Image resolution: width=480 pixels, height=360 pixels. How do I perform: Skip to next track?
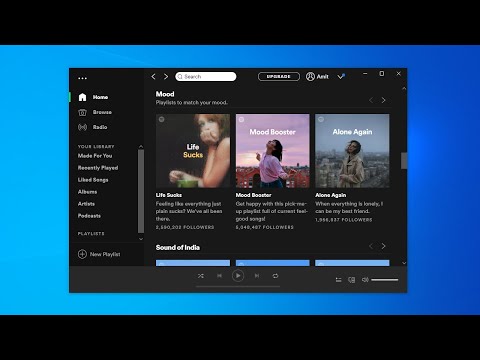tap(257, 276)
